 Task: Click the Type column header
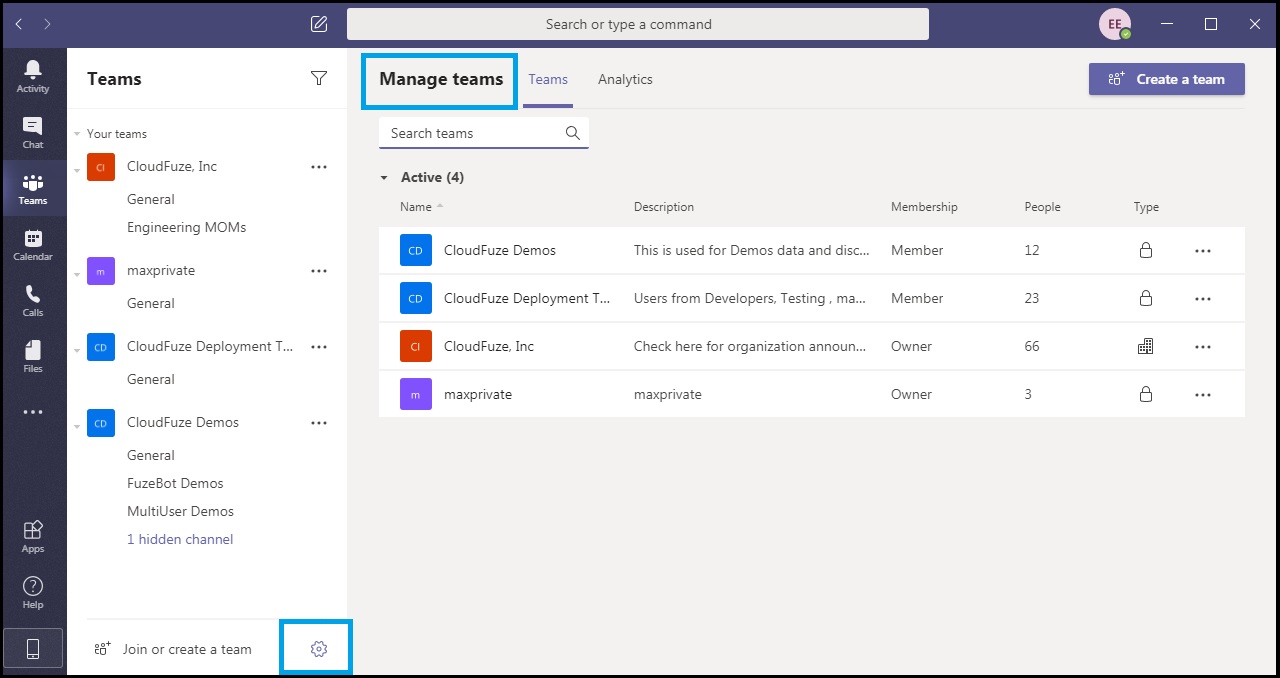point(1146,207)
